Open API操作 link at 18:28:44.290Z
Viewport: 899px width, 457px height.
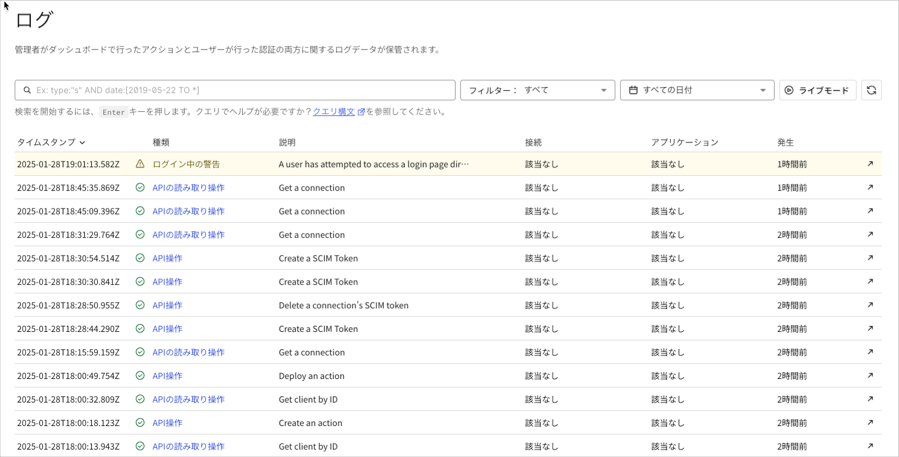pos(167,329)
